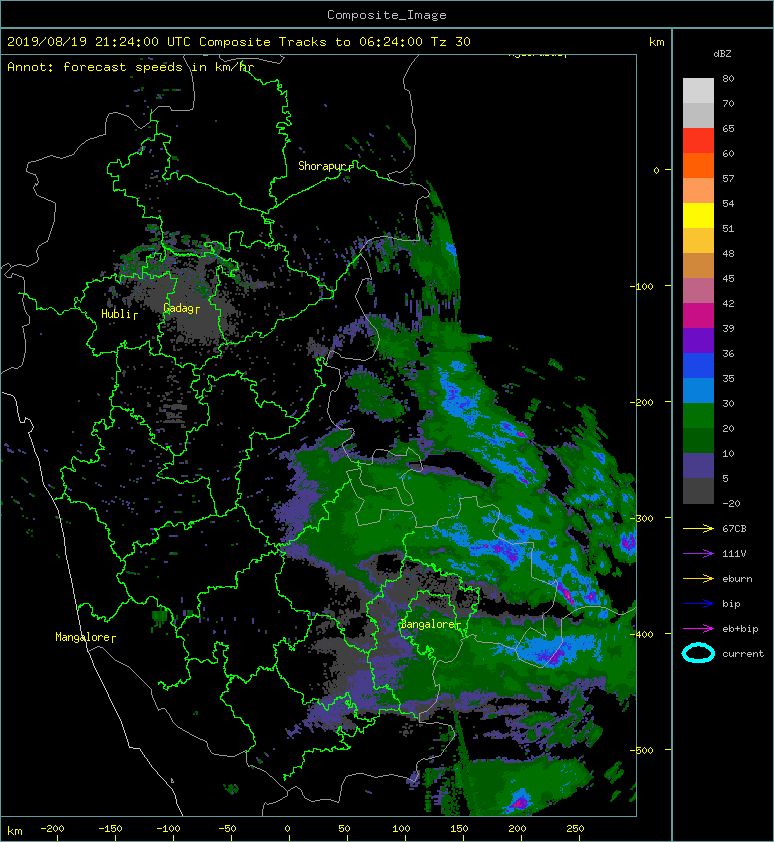
Task: Select the 250 label on horizontal km axis
Action: point(575,829)
